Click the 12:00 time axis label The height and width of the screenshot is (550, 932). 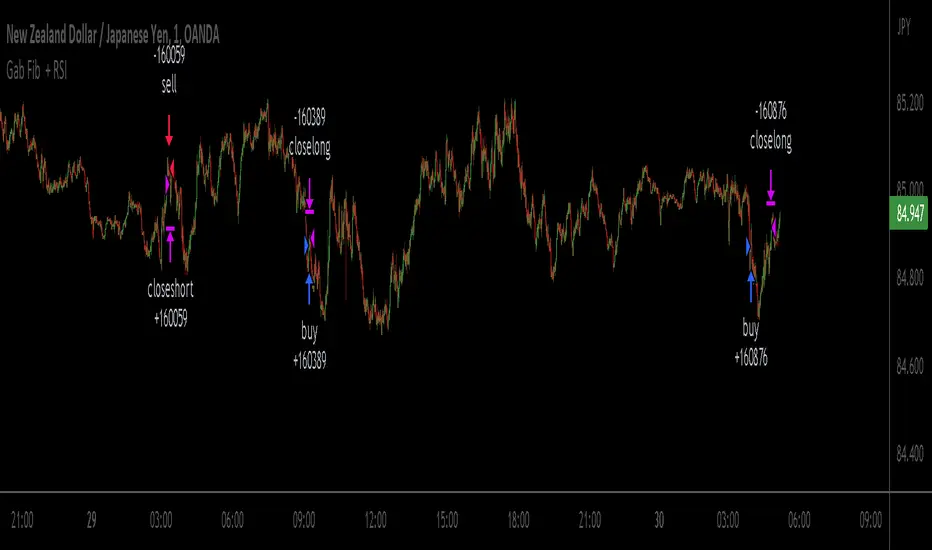coord(375,520)
